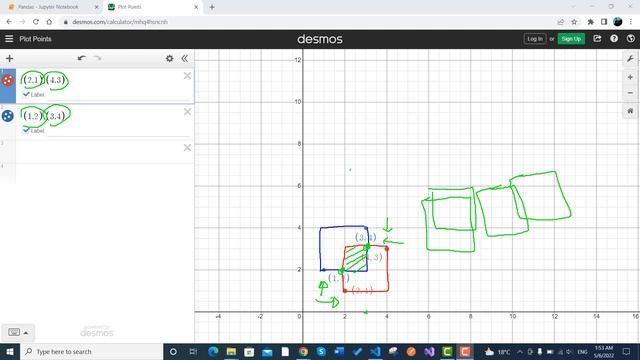640x360 pixels.
Task: Delete empty expression row 3
Action: coord(187,148)
